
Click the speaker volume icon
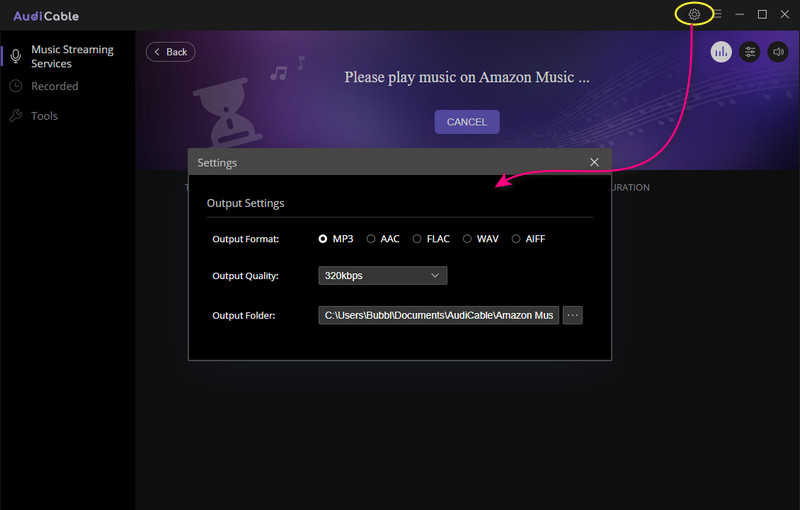pyautogui.click(x=778, y=52)
